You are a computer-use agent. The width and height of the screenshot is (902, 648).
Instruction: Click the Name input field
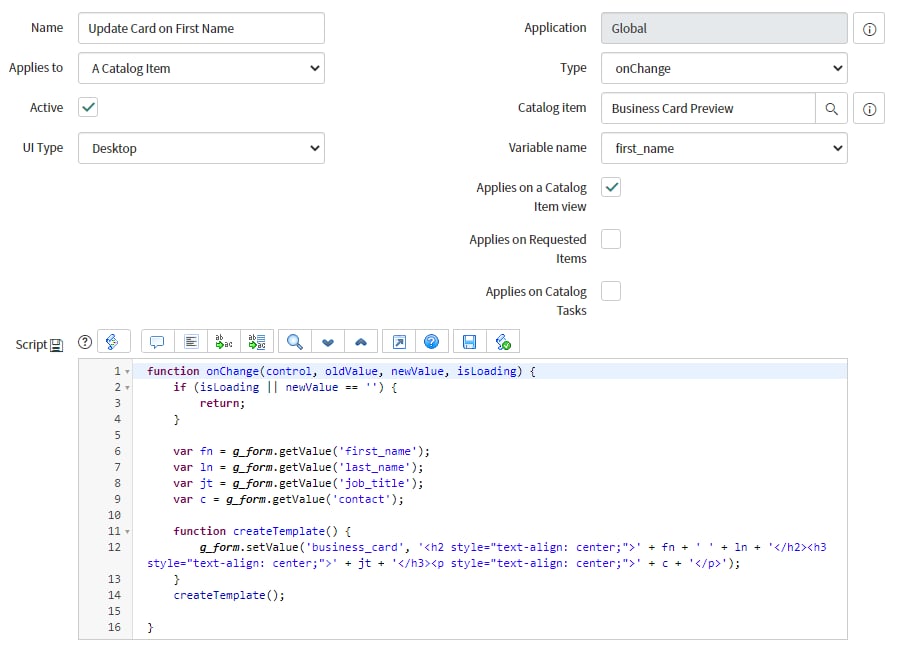coord(201,28)
